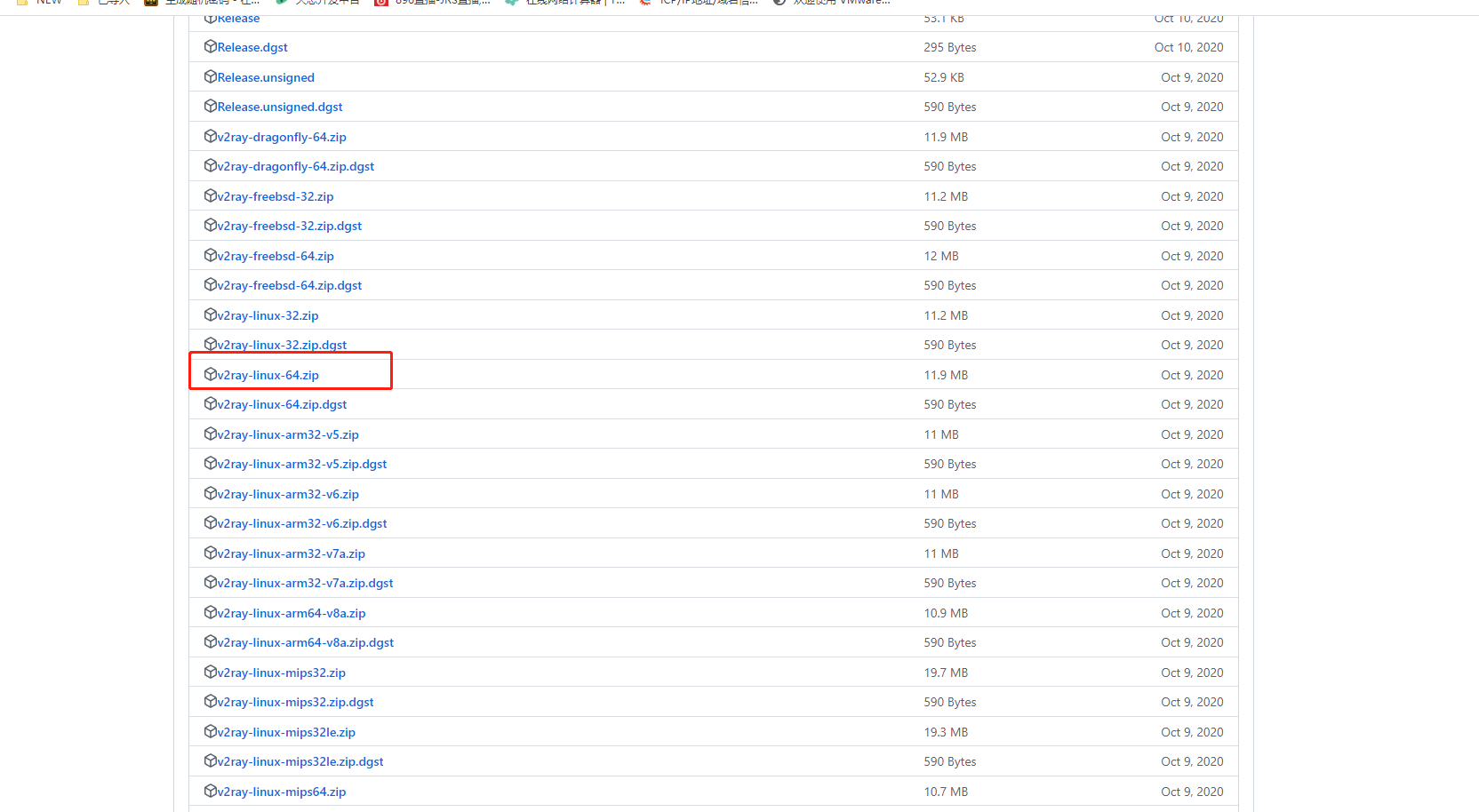Click the package icon beside v2ray-linux-arm32-v7a.zip
Viewport: 1479px width, 812px height.
pos(211,553)
